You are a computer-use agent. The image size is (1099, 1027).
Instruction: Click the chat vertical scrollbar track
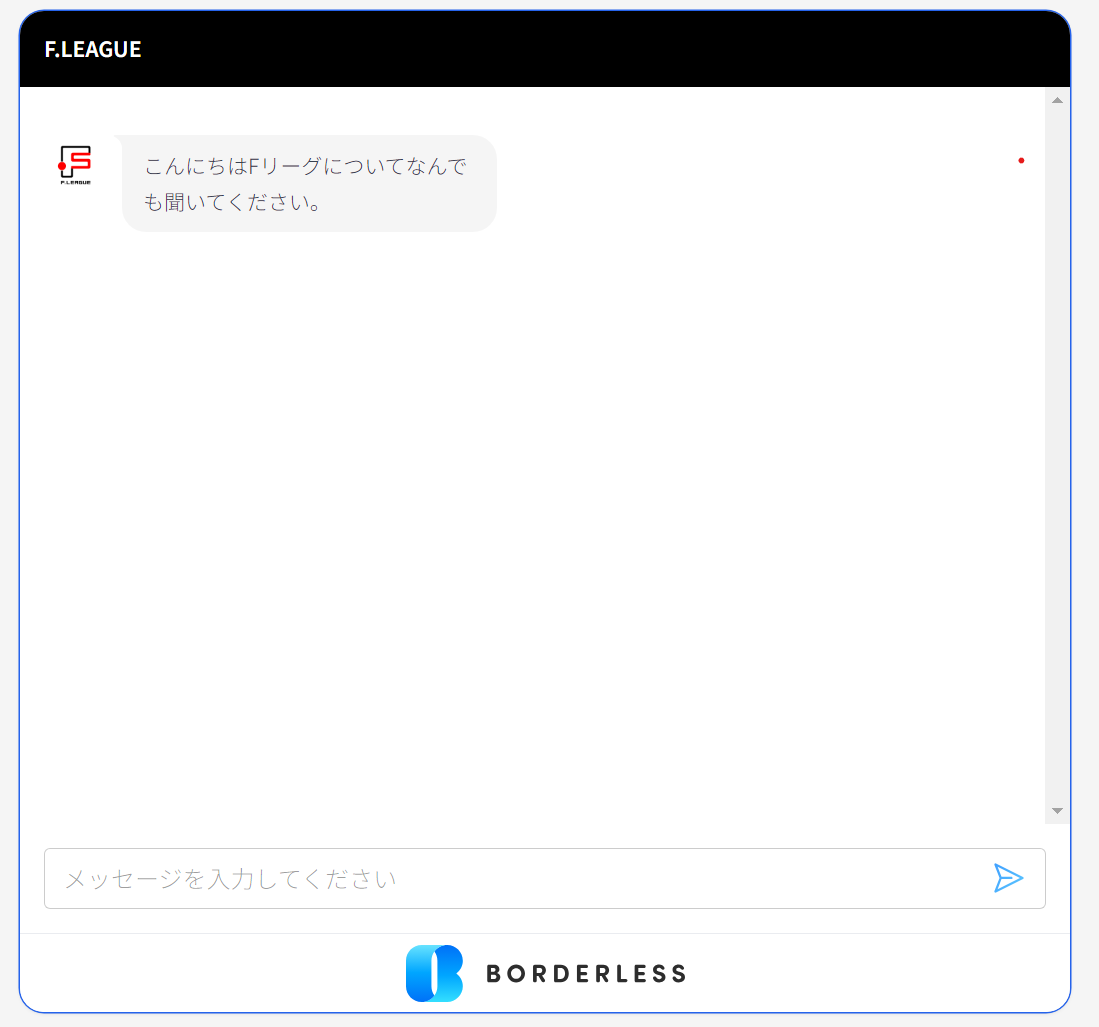1057,450
